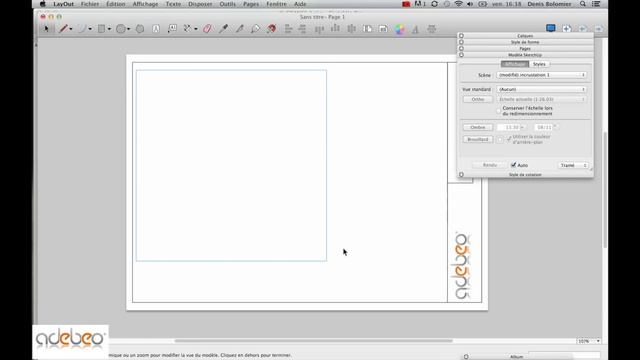Screen dimensions: 640x360
Task: Click the Brouillard button
Action: coord(478,139)
